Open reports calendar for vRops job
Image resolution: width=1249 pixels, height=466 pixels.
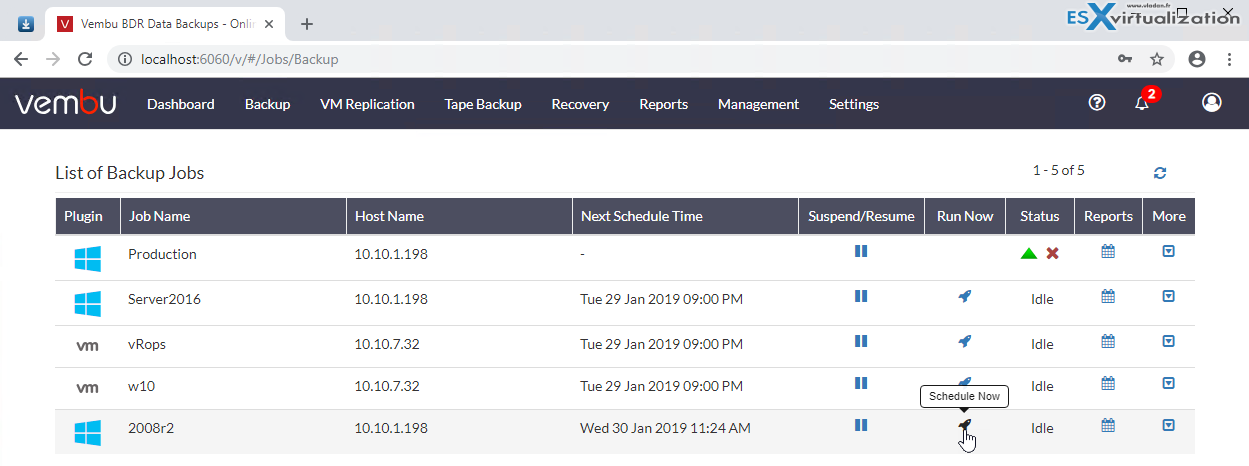[1108, 341]
